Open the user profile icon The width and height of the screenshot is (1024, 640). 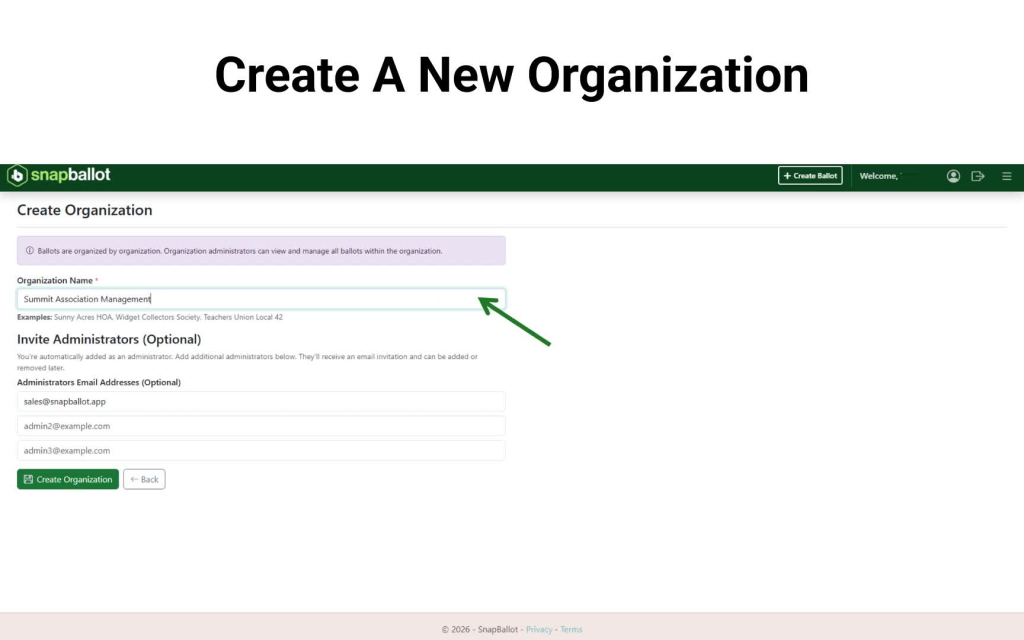coord(953,176)
